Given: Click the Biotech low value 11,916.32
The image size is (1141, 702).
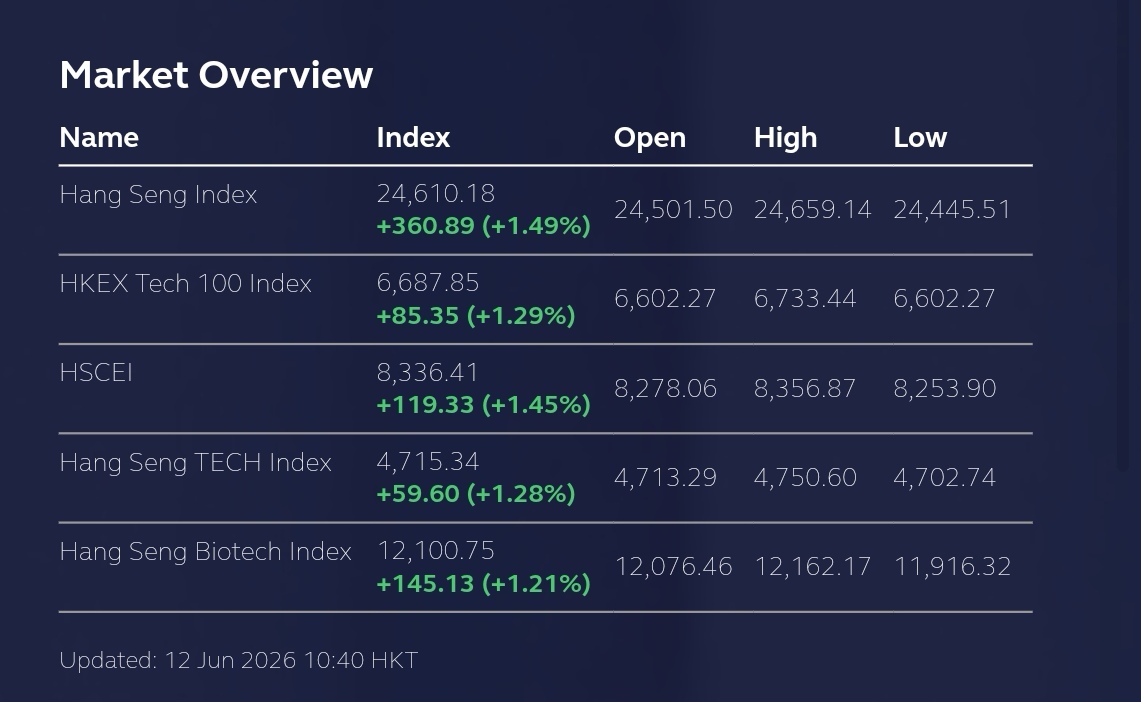Looking at the screenshot, I should tap(953, 567).
